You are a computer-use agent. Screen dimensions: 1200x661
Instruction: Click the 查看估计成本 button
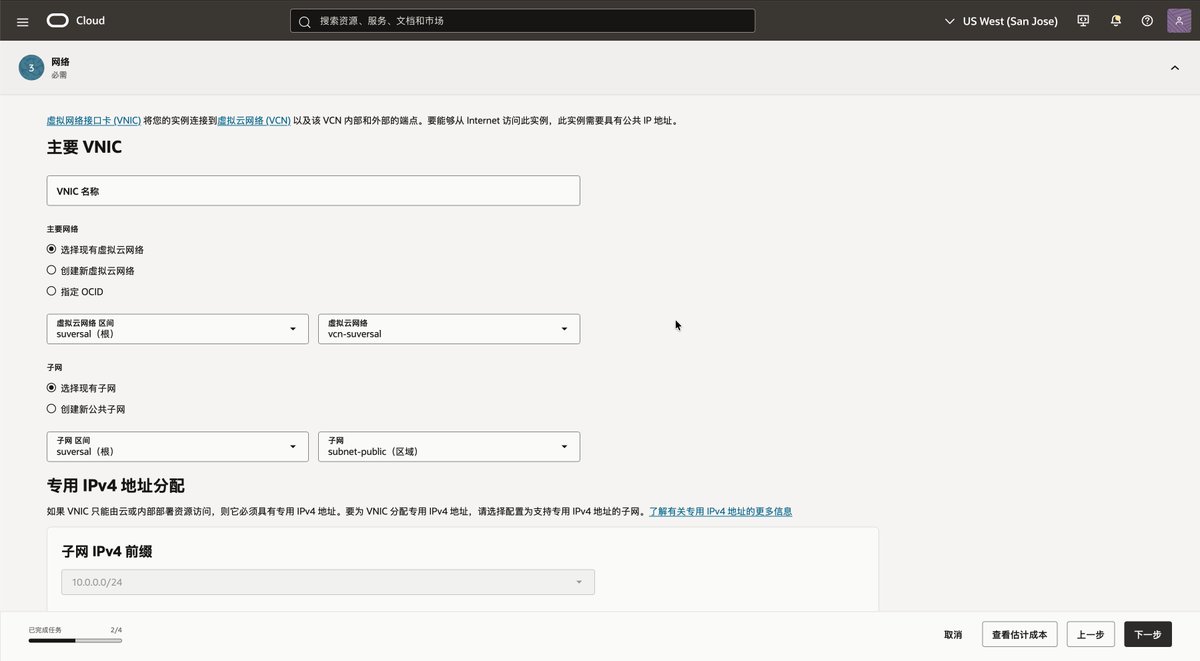click(x=1020, y=634)
